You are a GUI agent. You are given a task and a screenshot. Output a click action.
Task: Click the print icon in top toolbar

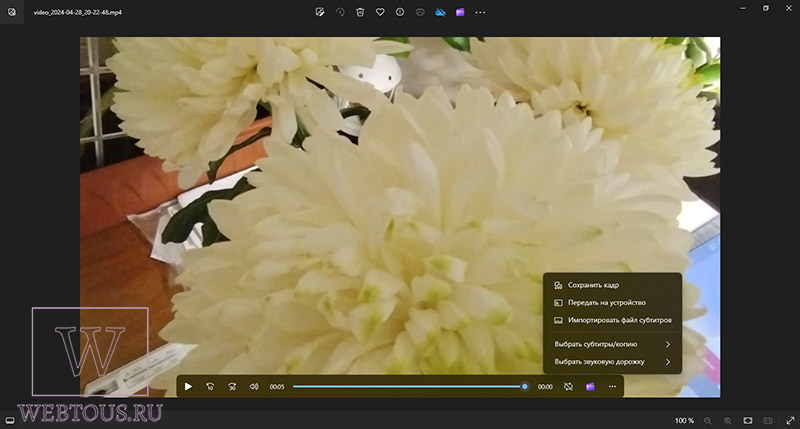point(420,12)
